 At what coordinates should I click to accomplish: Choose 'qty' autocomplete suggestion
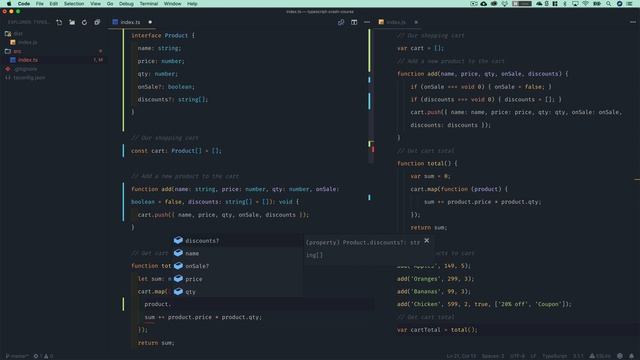(x=237, y=291)
